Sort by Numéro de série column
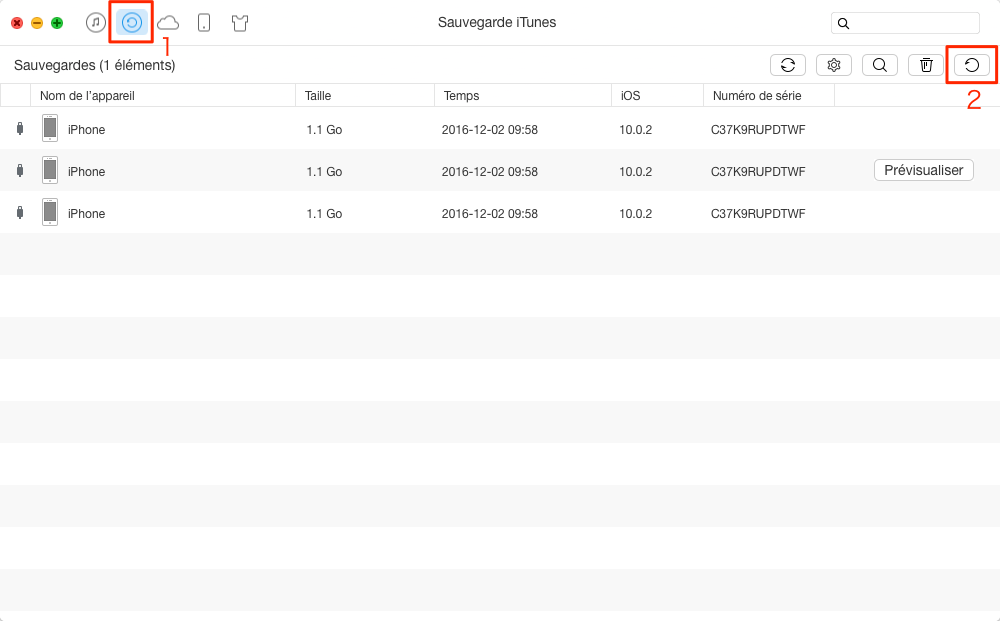This screenshot has width=1000, height=621. click(769, 96)
